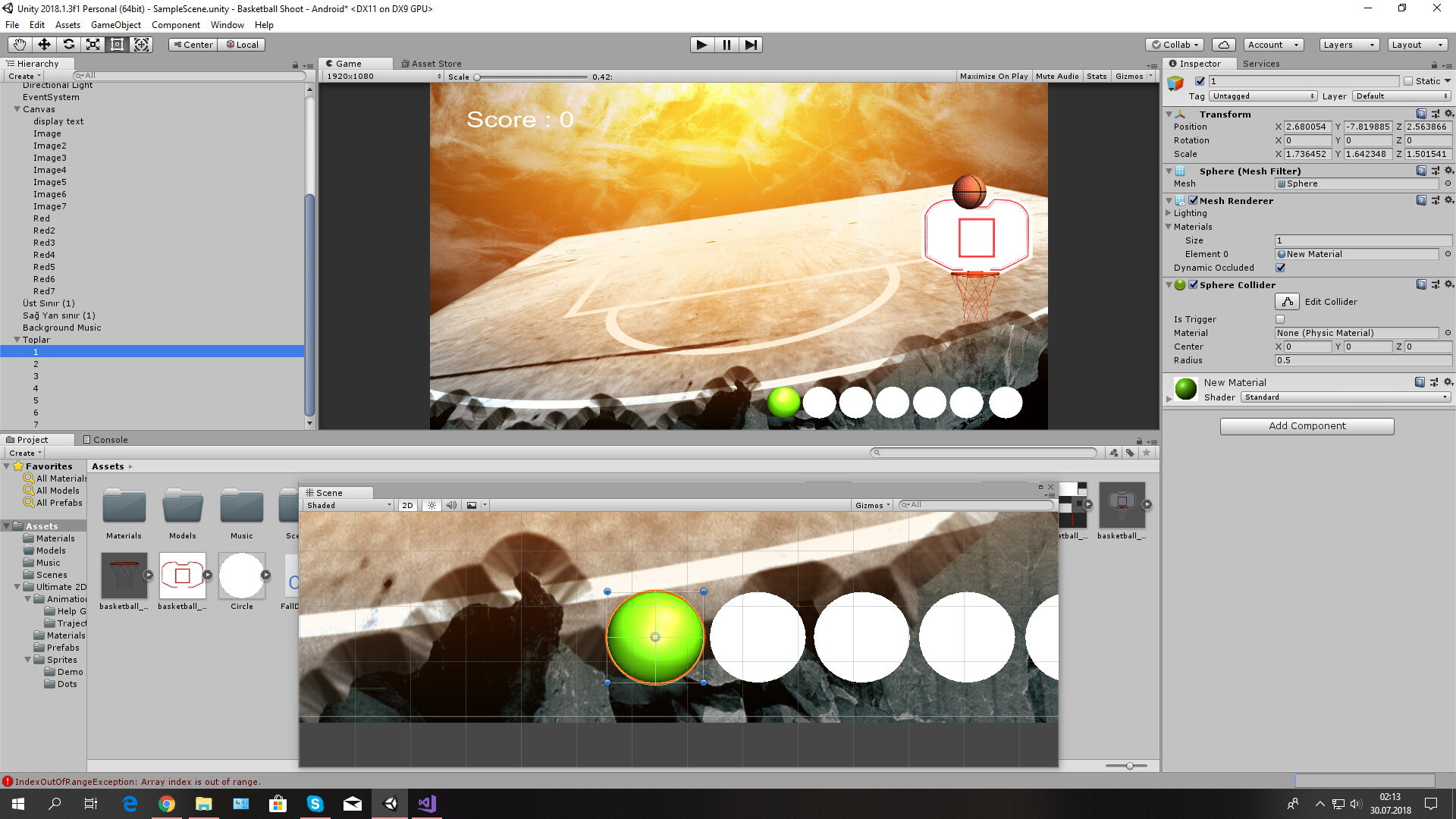Click the Edit Collider button

click(1287, 302)
